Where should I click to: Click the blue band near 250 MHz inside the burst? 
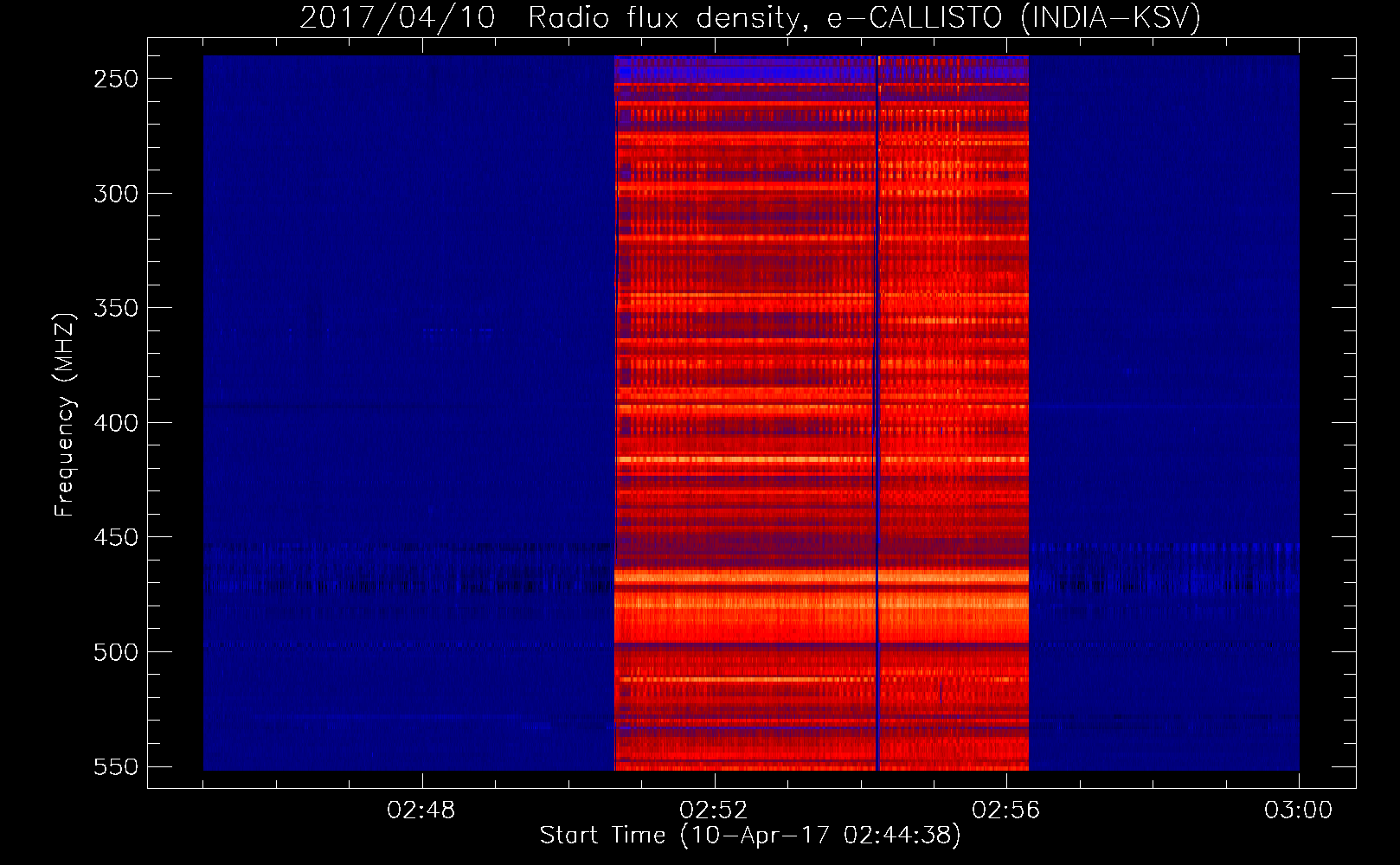821,74
